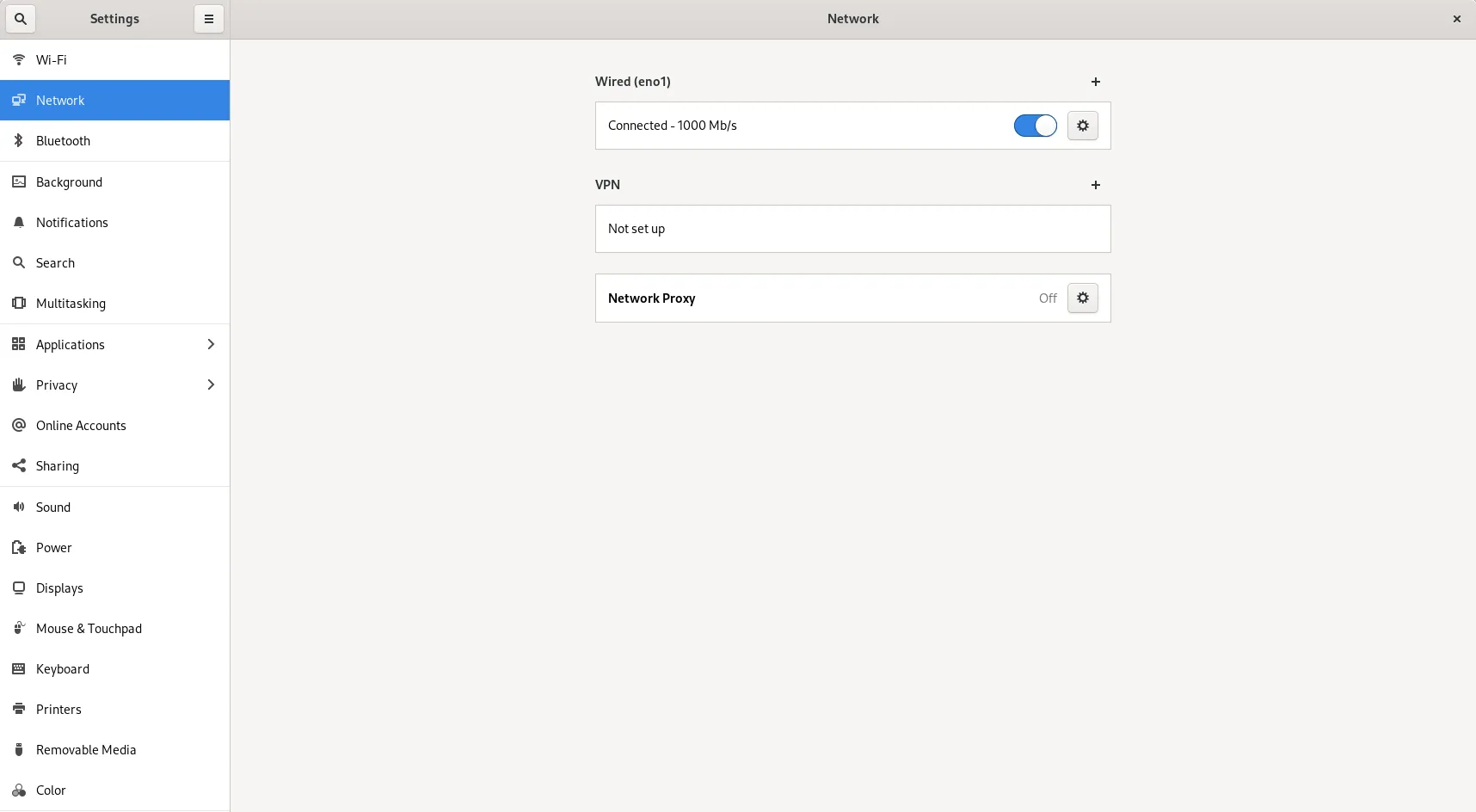
Task: Click the Displays monitor icon
Action: [x=19, y=588]
